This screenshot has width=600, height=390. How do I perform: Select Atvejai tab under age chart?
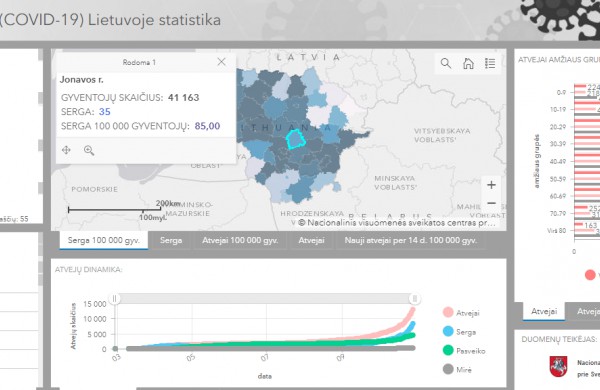(x=543, y=311)
